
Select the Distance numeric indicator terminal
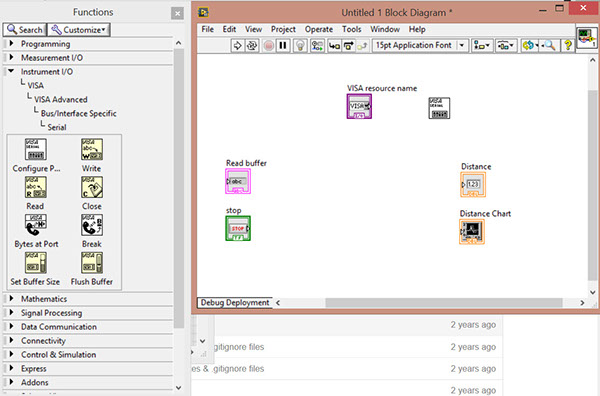(x=473, y=184)
